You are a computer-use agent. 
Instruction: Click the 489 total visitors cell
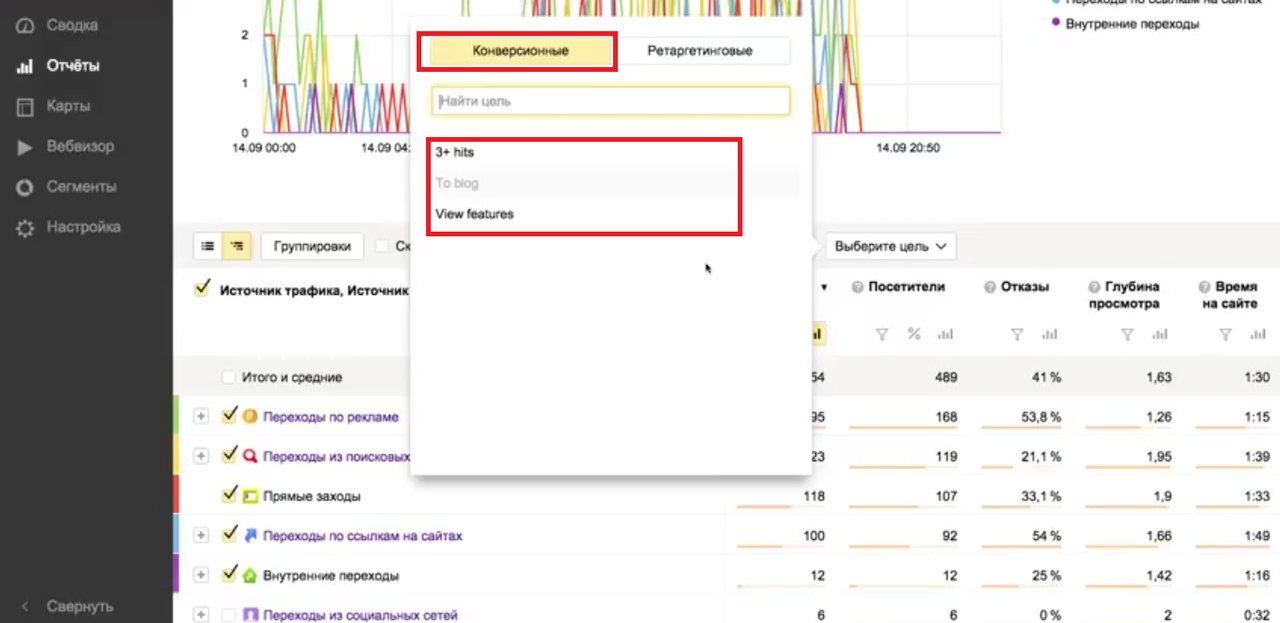(945, 378)
